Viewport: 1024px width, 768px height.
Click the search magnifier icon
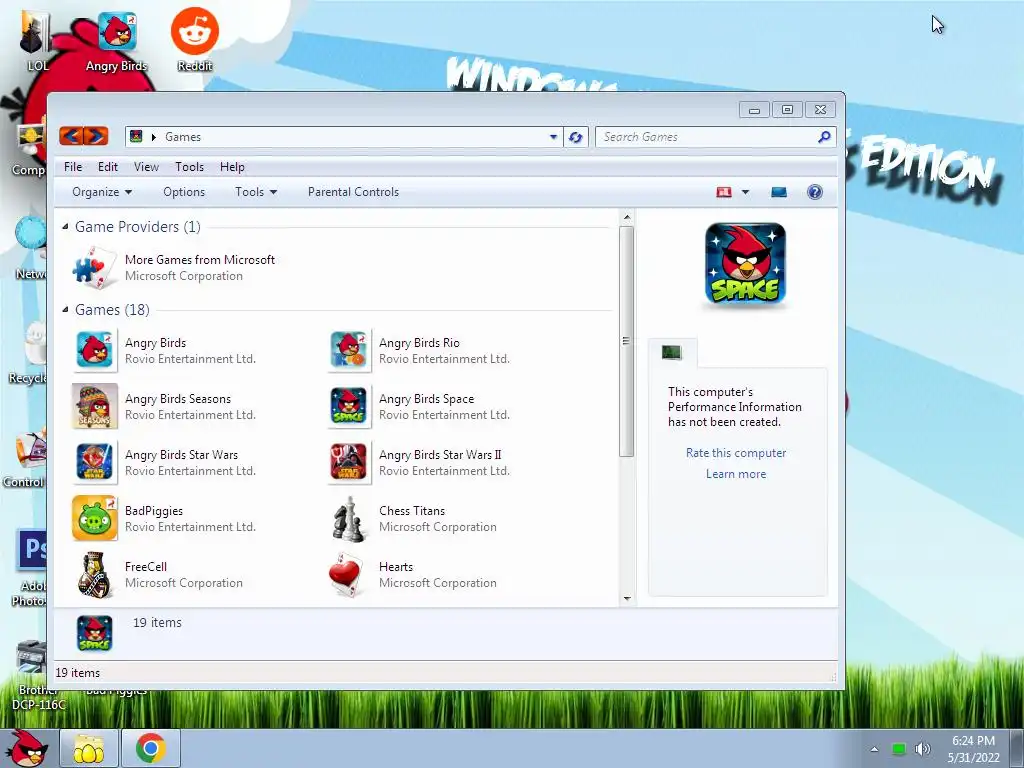click(824, 136)
